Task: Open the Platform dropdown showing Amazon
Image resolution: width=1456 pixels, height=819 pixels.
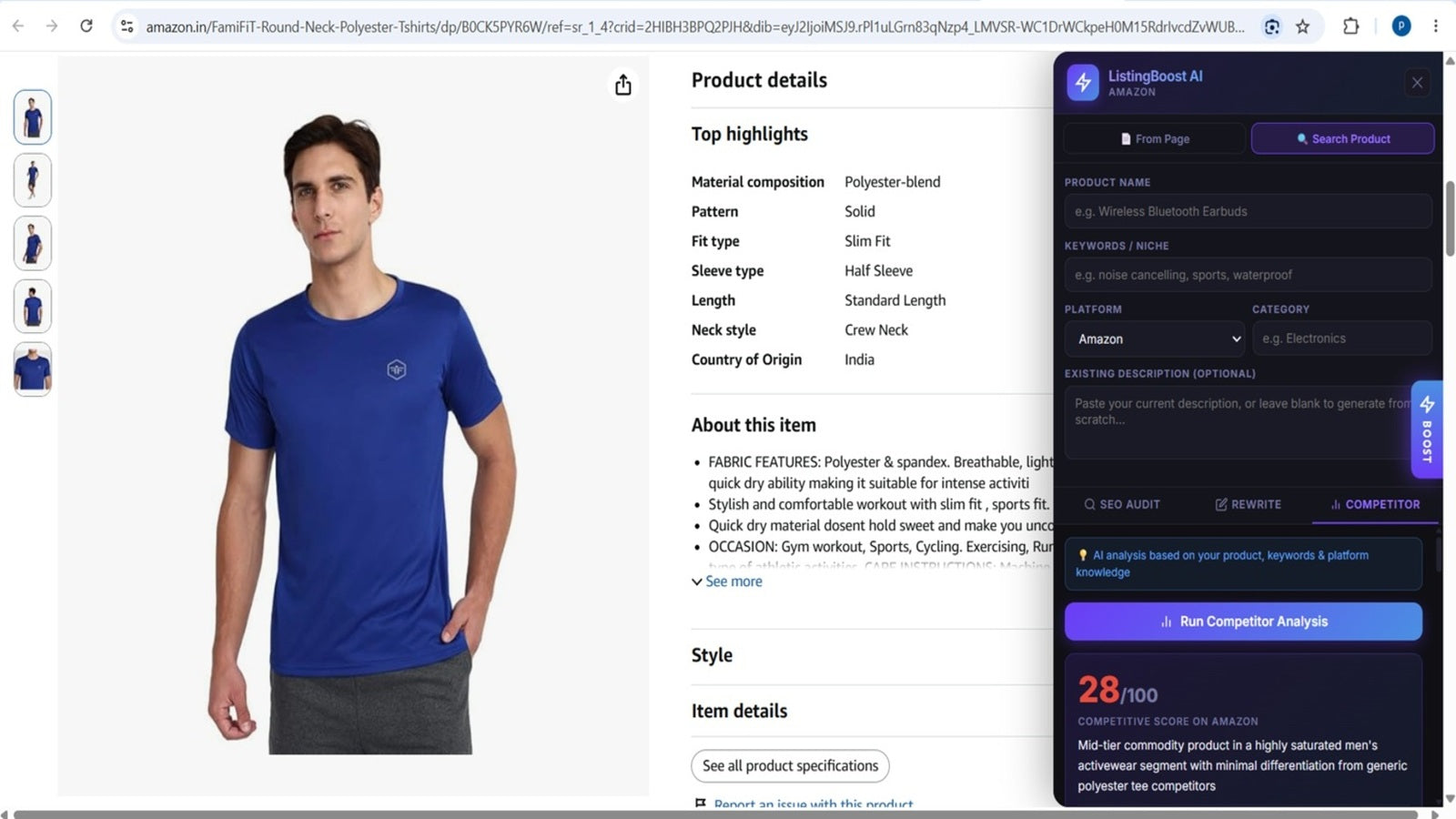Action: click(x=1155, y=339)
